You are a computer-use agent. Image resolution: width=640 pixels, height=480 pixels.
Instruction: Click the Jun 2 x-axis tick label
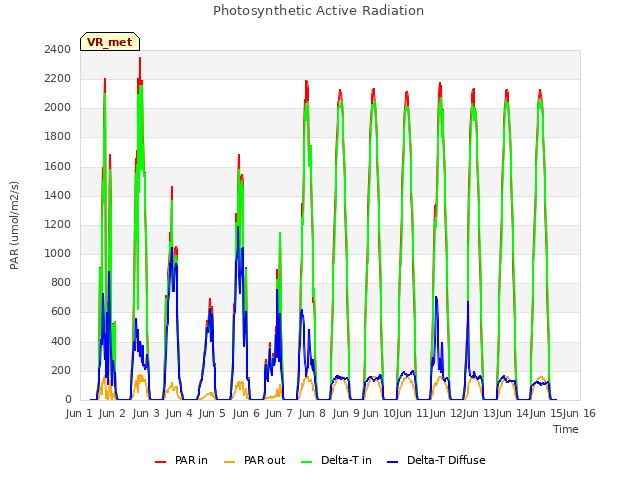click(x=112, y=413)
